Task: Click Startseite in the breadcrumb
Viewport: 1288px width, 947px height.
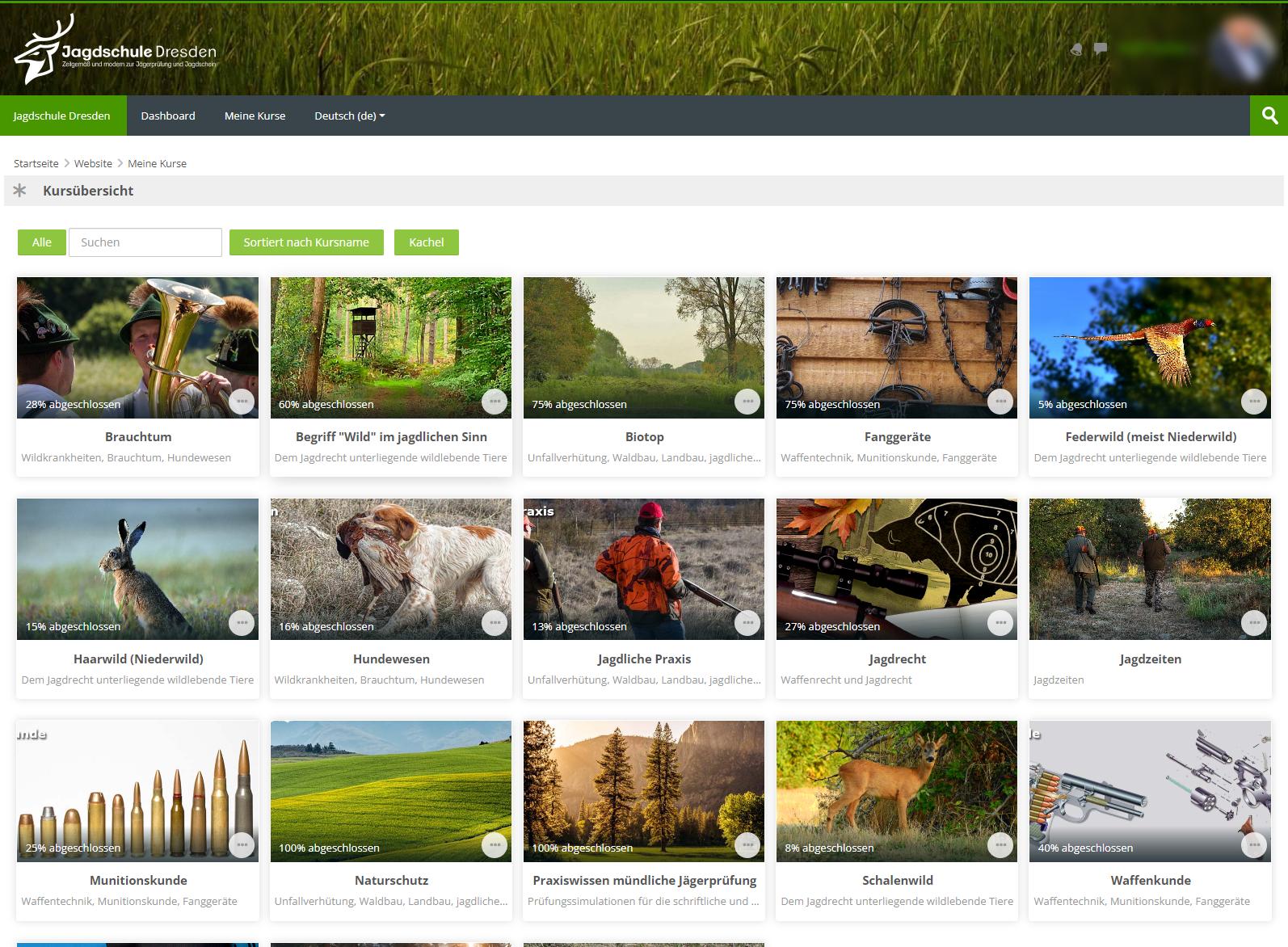Action: point(36,163)
